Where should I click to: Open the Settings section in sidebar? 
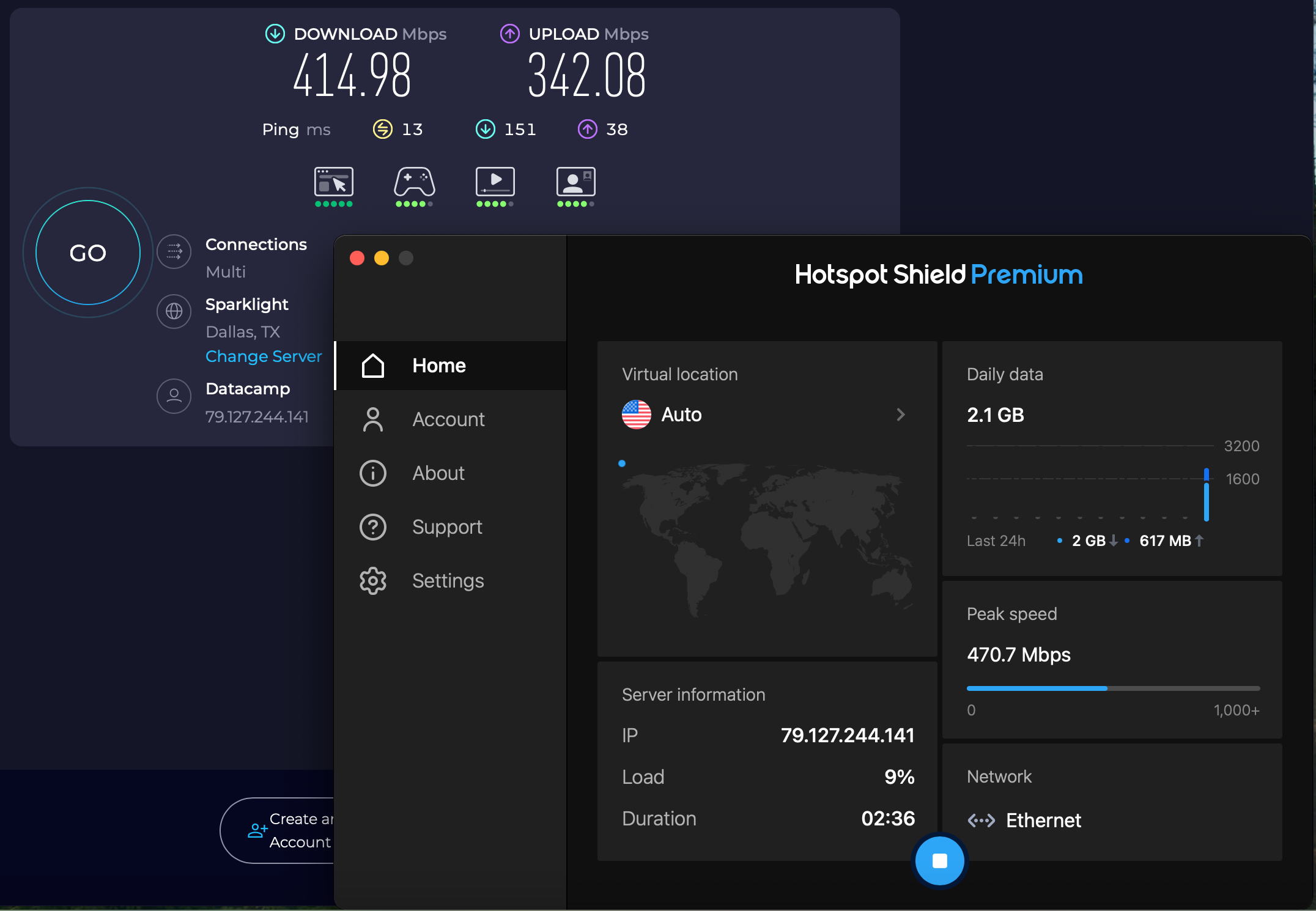[x=451, y=581]
